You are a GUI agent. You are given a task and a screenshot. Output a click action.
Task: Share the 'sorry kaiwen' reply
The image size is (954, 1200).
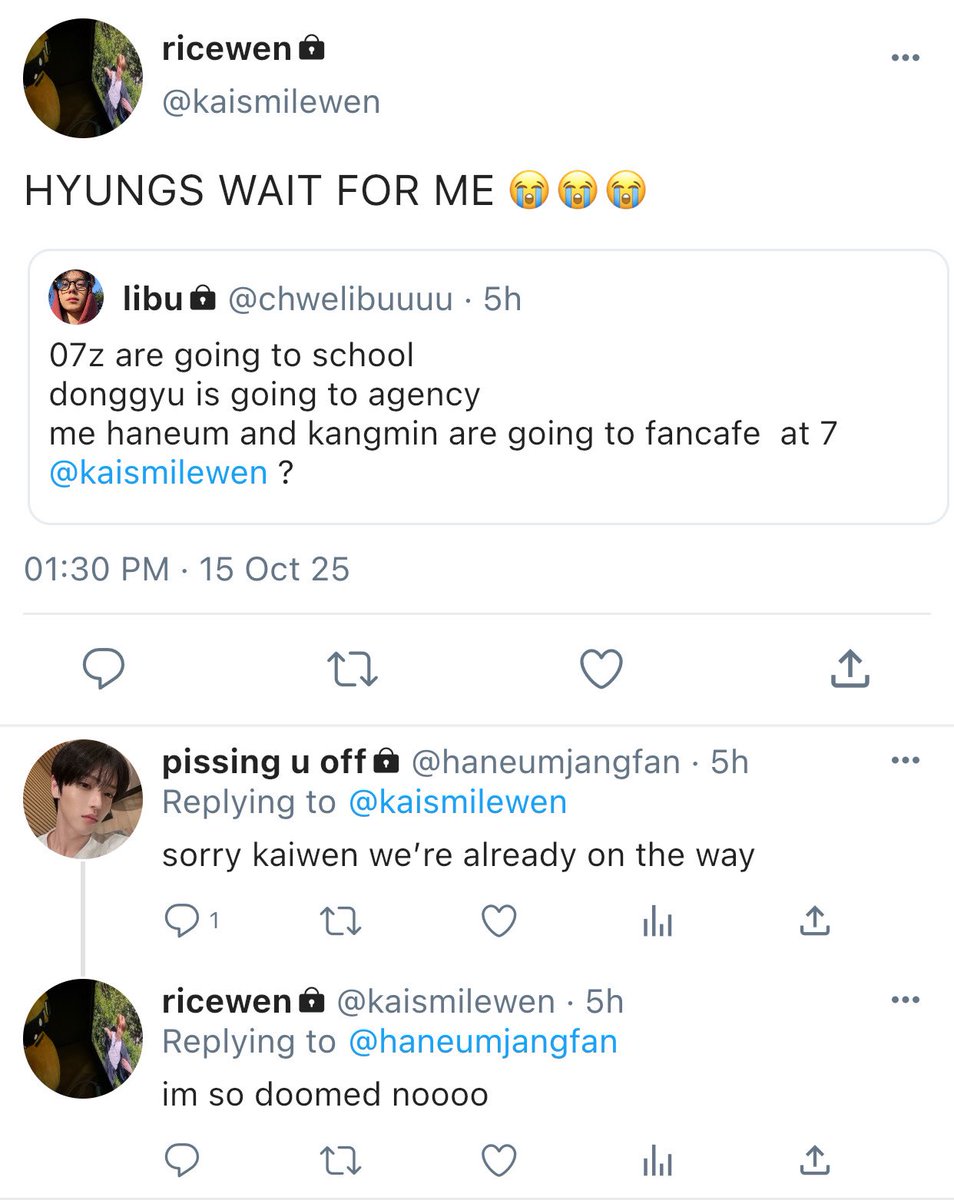point(815,921)
